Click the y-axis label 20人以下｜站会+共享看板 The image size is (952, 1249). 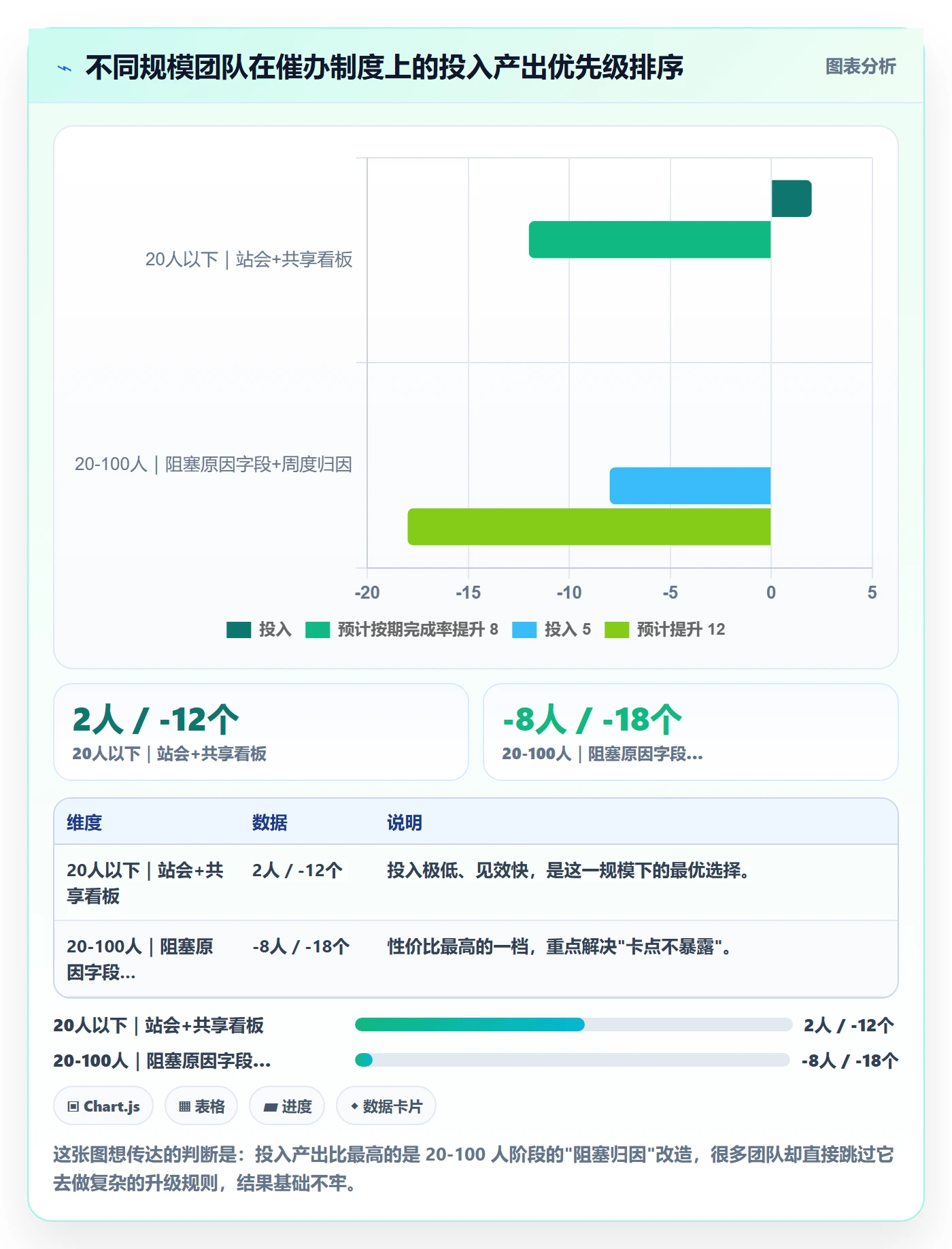click(x=249, y=259)
